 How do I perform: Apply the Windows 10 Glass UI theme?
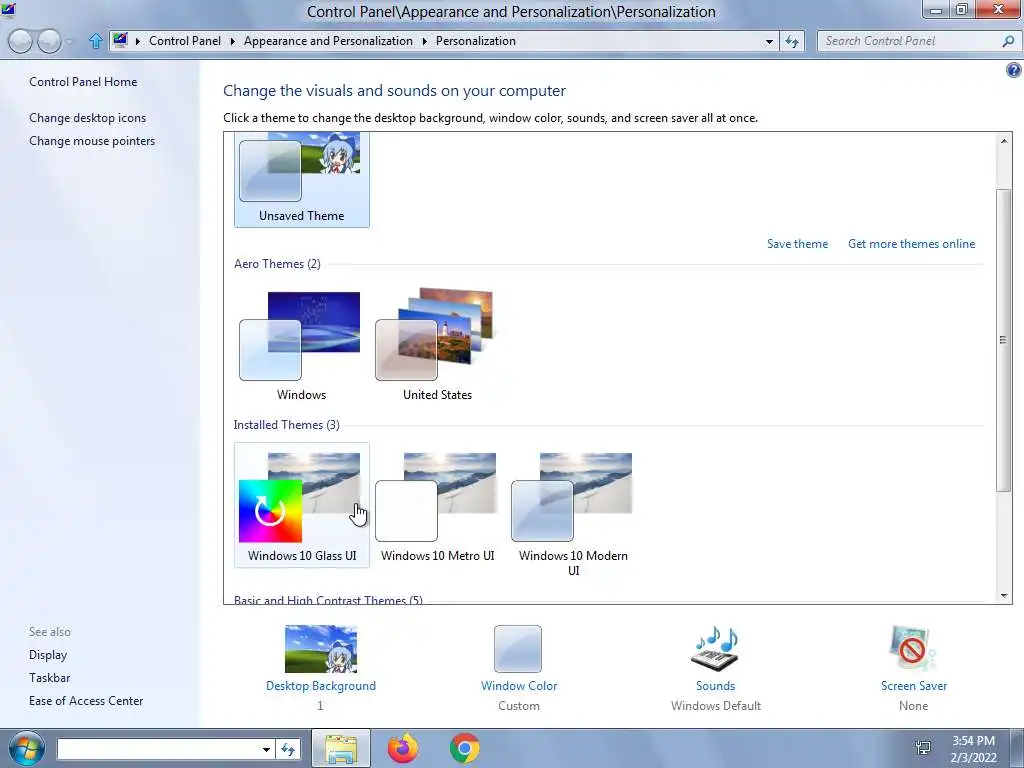302,505
